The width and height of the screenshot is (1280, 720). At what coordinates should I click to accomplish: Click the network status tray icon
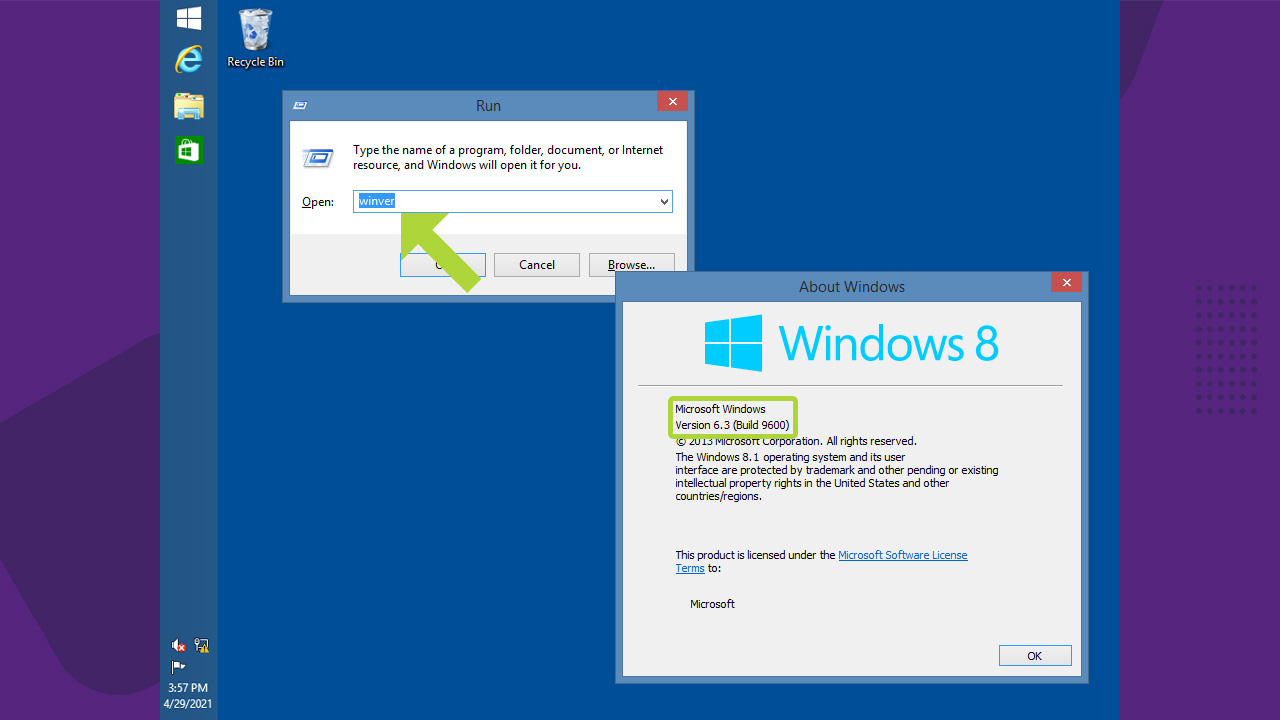(x=201, y=645)
